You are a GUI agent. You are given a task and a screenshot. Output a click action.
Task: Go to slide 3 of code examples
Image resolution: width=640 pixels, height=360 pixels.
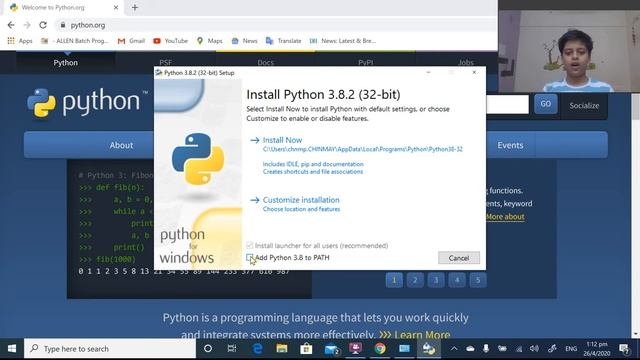pyautogui.click(x=436, y=280)
